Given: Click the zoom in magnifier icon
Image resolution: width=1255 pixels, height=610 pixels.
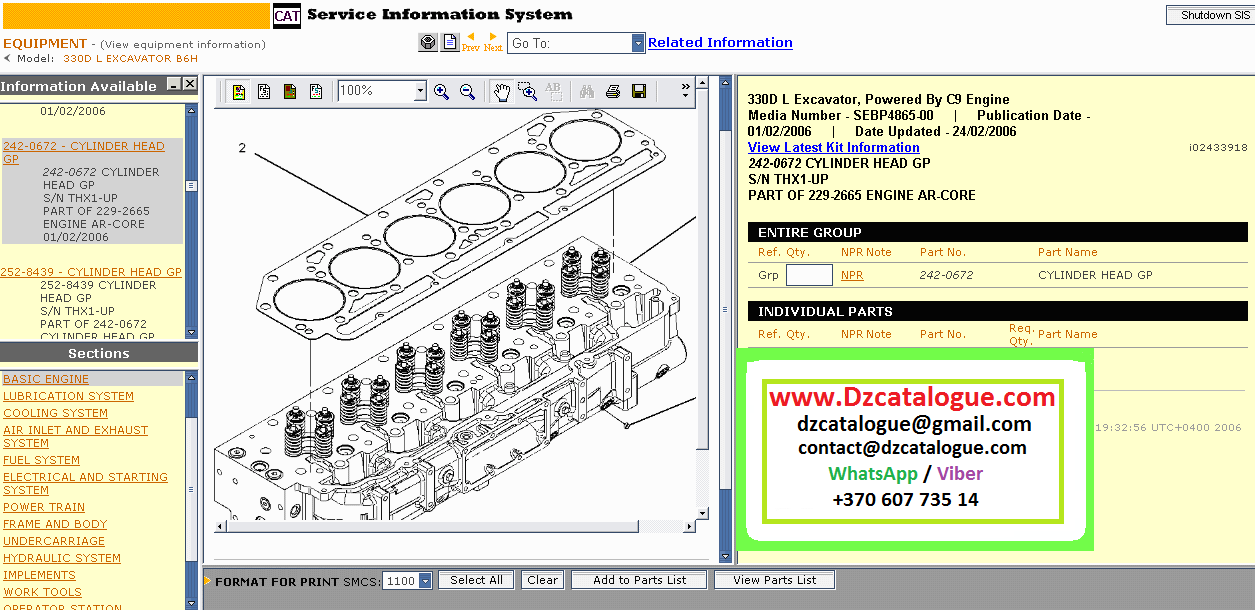Looking at the screenshot, I should (x=441, y=92).
